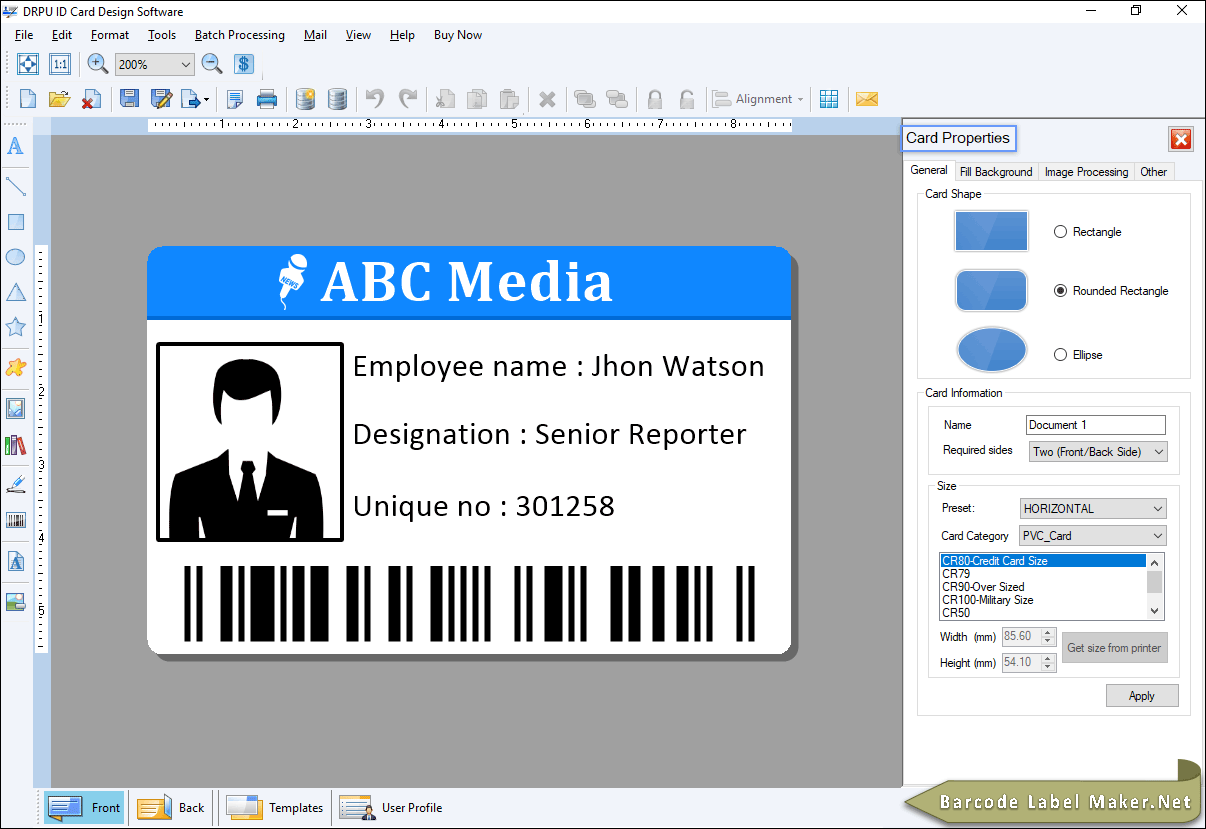The image size is (1206, 829).
Task: Select CR79 in the size list
Action: (x=1042, y=574)
